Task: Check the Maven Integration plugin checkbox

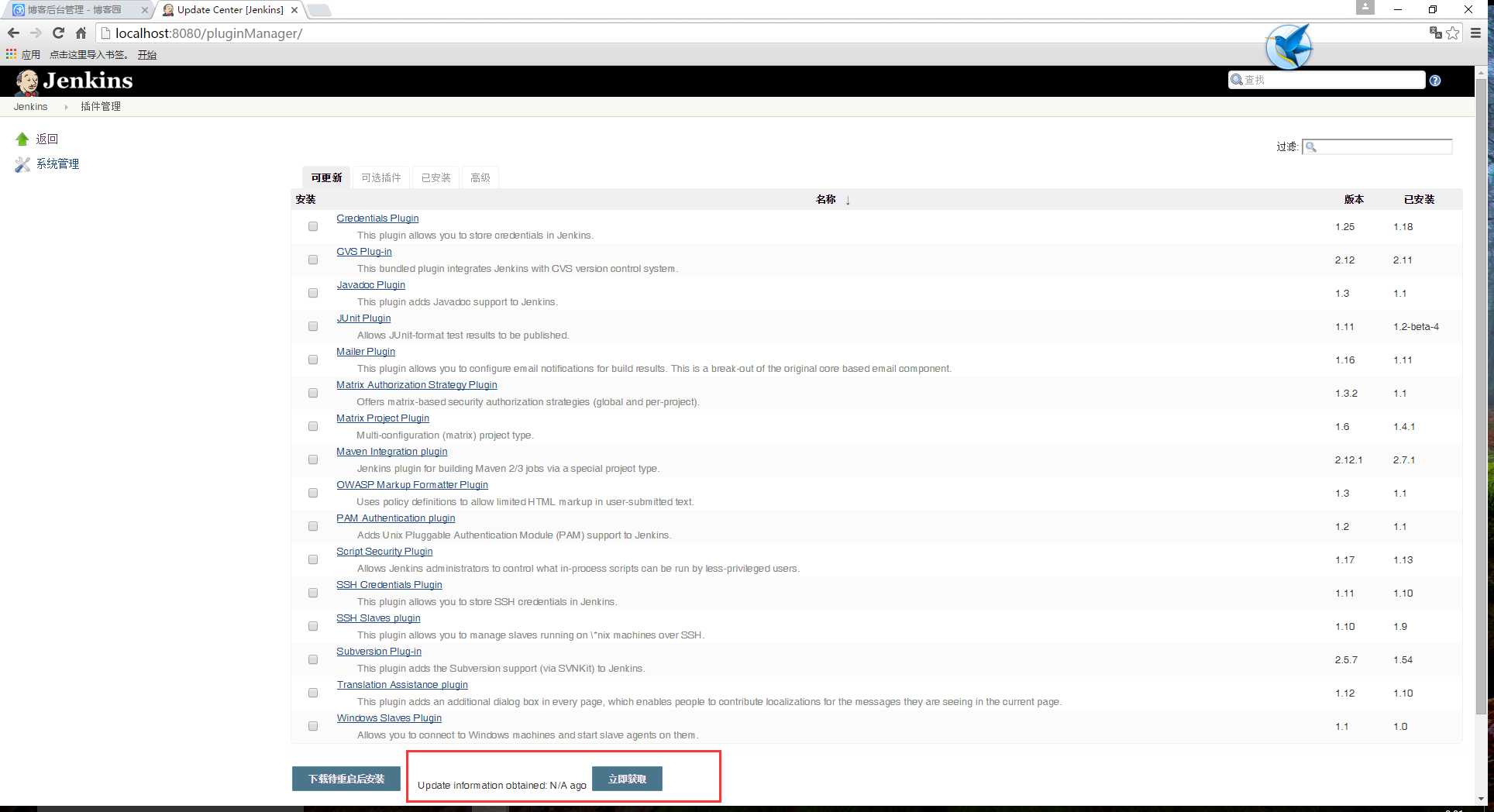Action: (x=313, y=459)
